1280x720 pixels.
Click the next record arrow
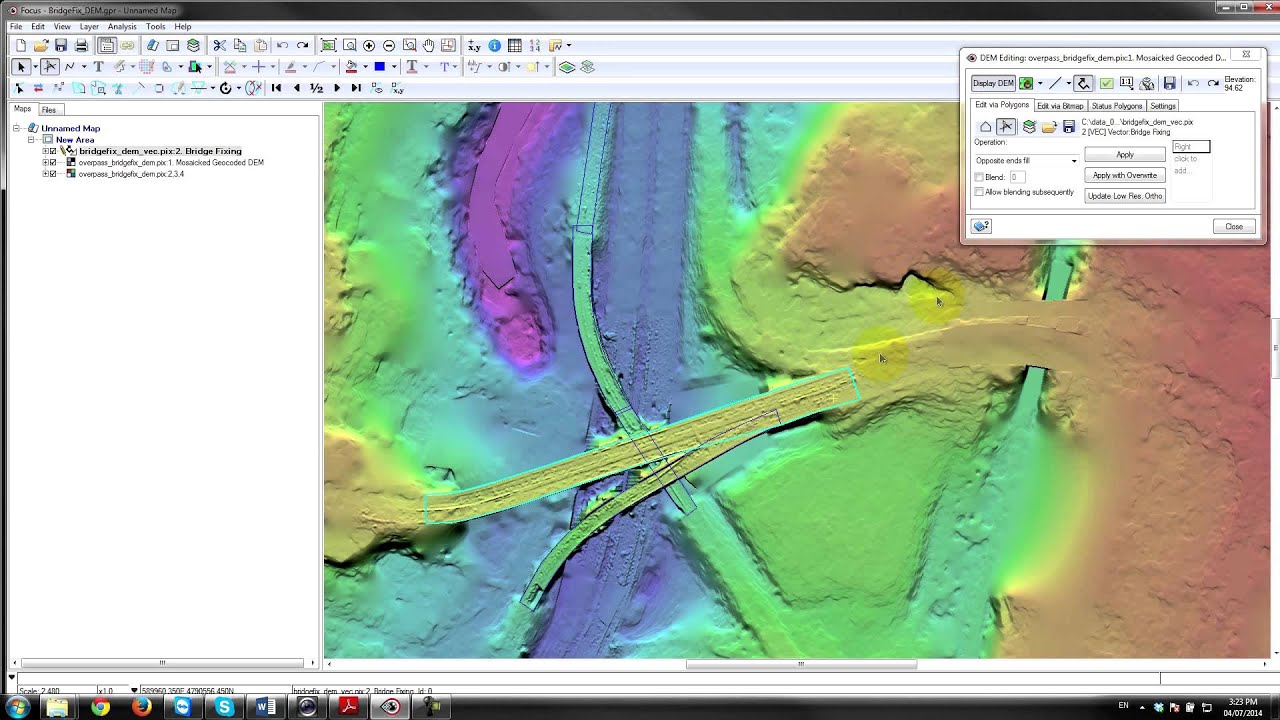[337, 88]
